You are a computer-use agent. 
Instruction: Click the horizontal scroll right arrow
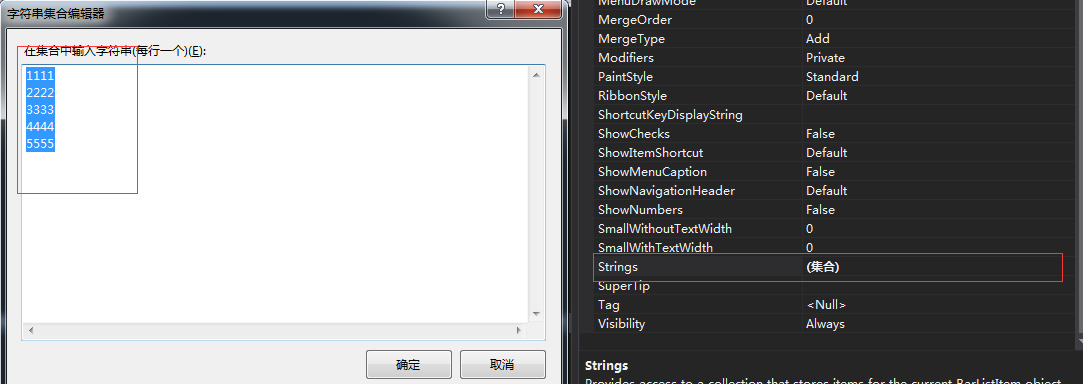pyautogui.click(x=519, y=331)
